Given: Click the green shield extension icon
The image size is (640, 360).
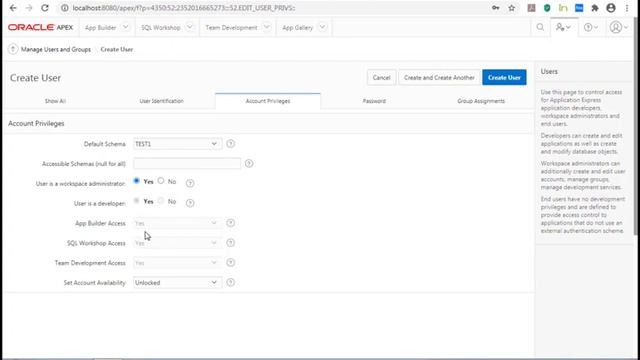Looking at the screenshot, I should (x=547, y=8).
